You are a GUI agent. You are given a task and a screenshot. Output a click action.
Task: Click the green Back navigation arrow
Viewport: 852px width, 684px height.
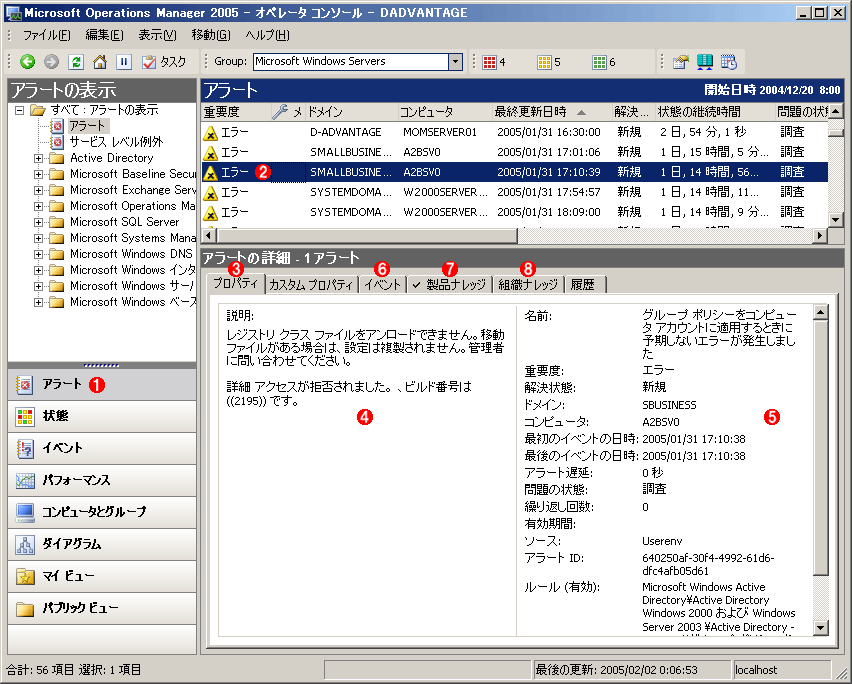point(28,62)
